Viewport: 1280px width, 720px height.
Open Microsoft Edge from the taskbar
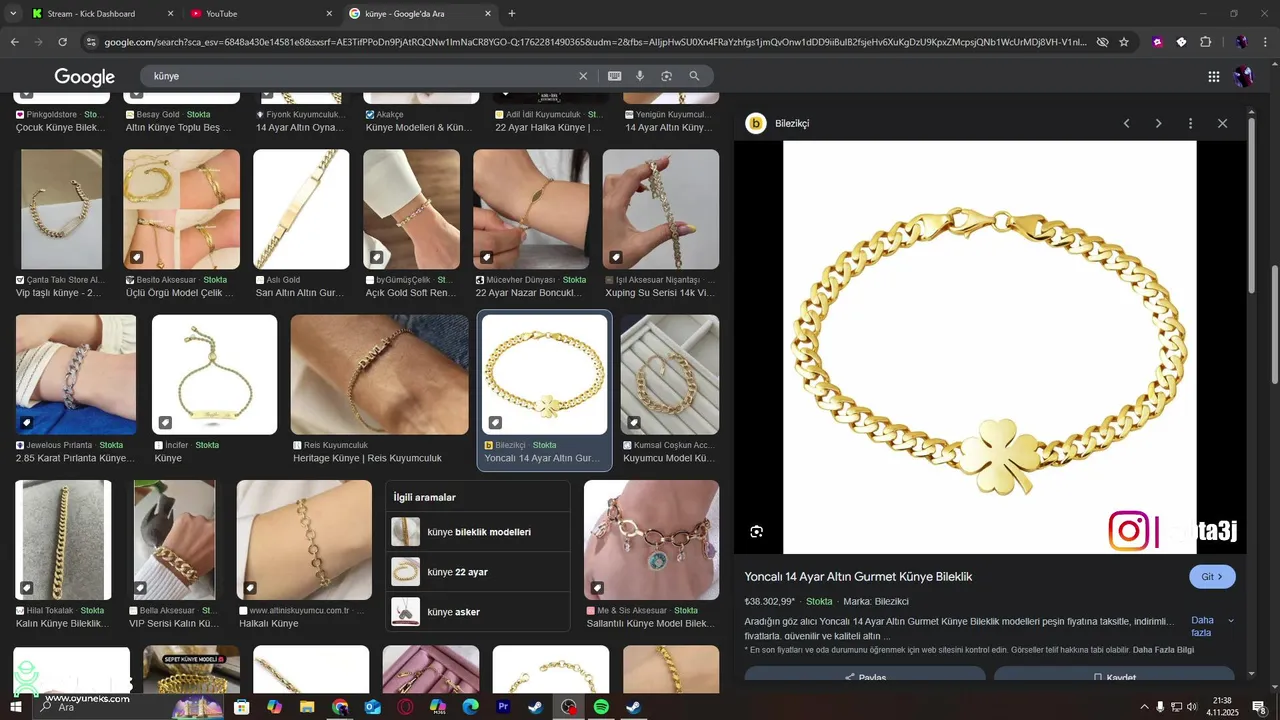(x=470, y=707)
